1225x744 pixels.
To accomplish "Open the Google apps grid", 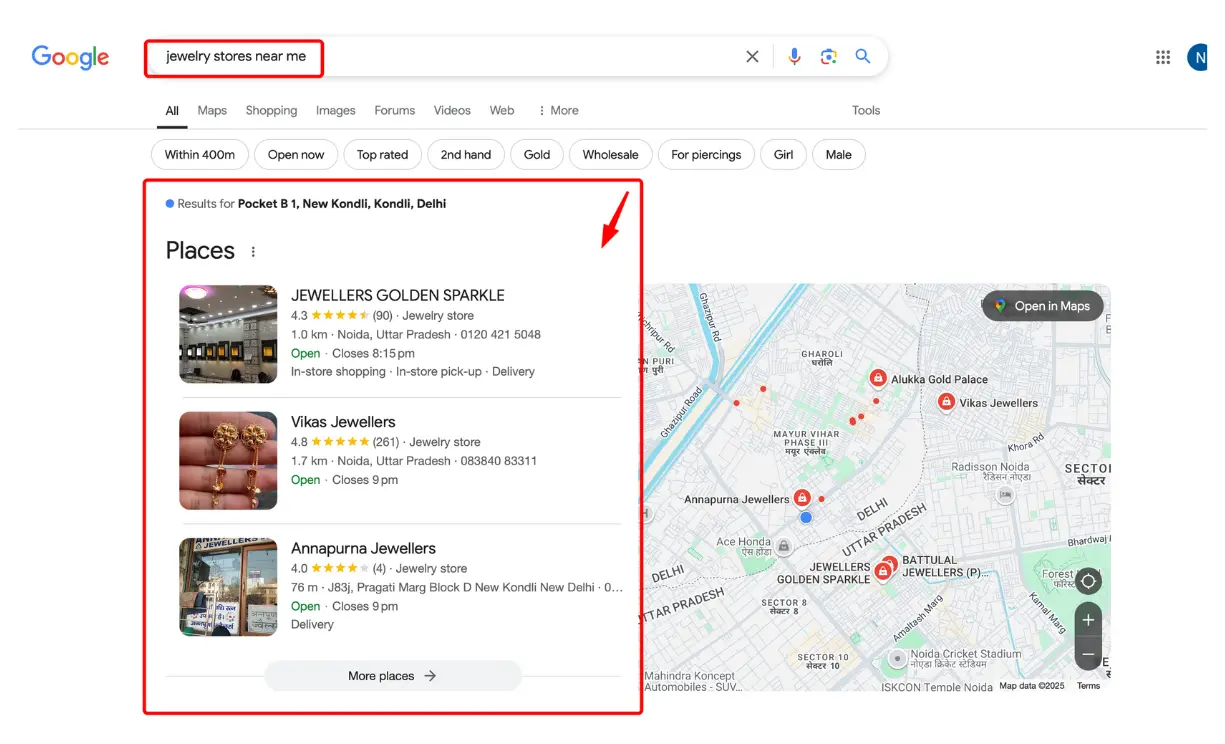I will point(1162,57).
